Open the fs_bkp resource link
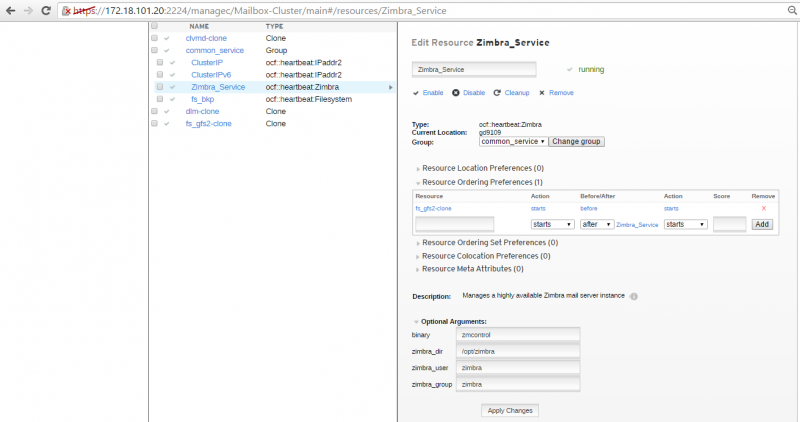The width and height of the screenshot is (800, 422). coord(203,100)
